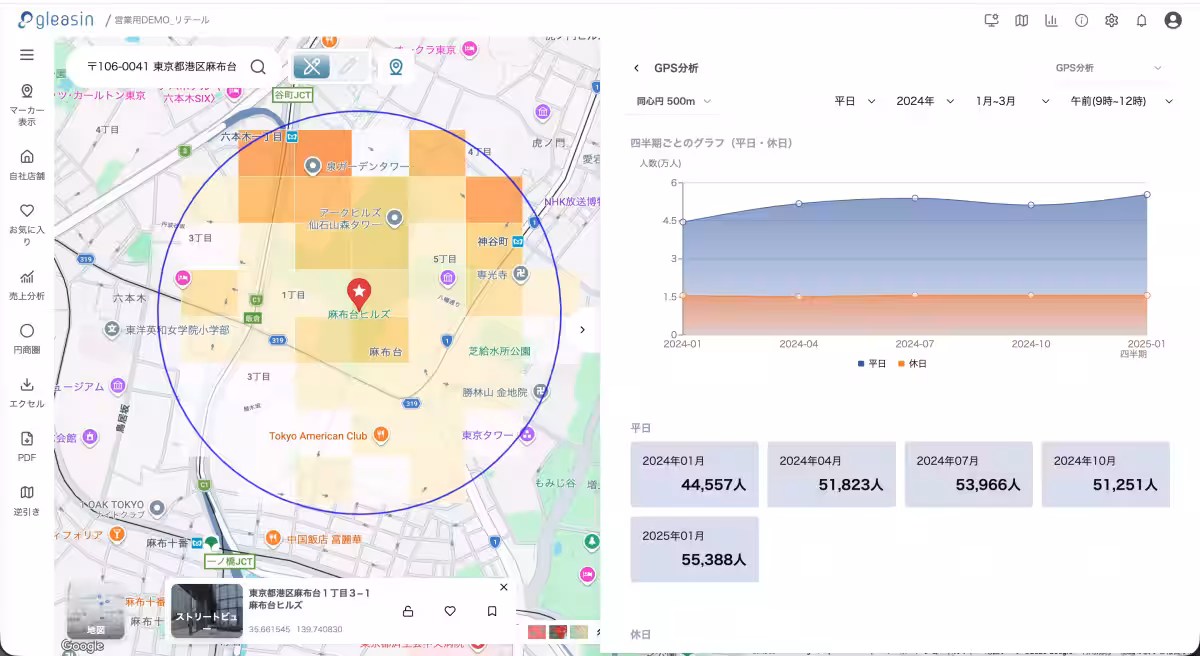
Task: Go back with GPS分析 arrow
Action: pyautogui.click(x=636, y=68)
